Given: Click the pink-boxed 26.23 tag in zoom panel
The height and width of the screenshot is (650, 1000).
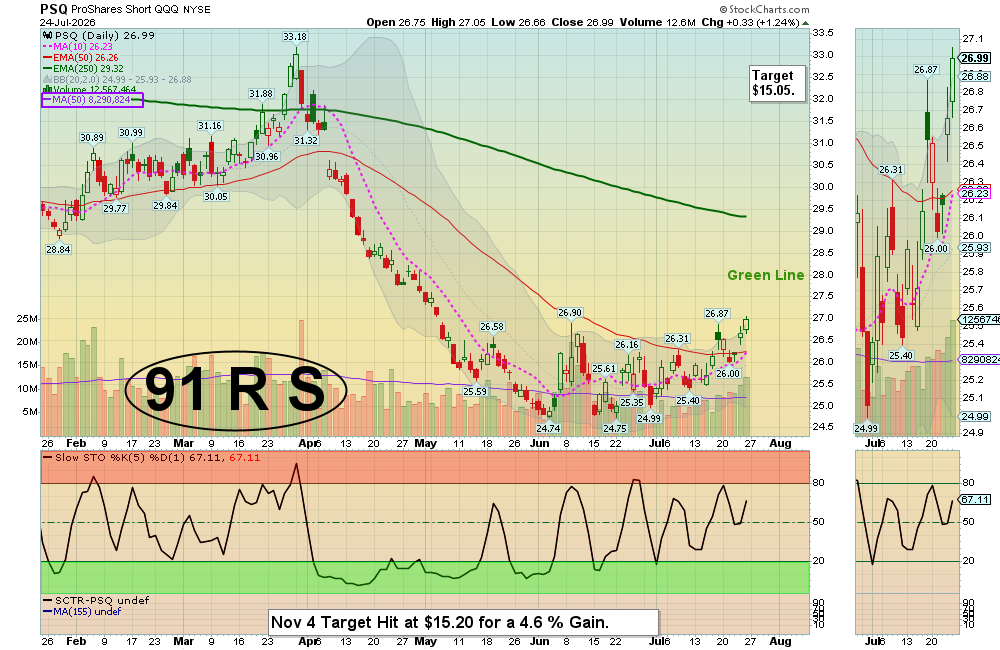Looking at the screenshot, I should point(975,194).
